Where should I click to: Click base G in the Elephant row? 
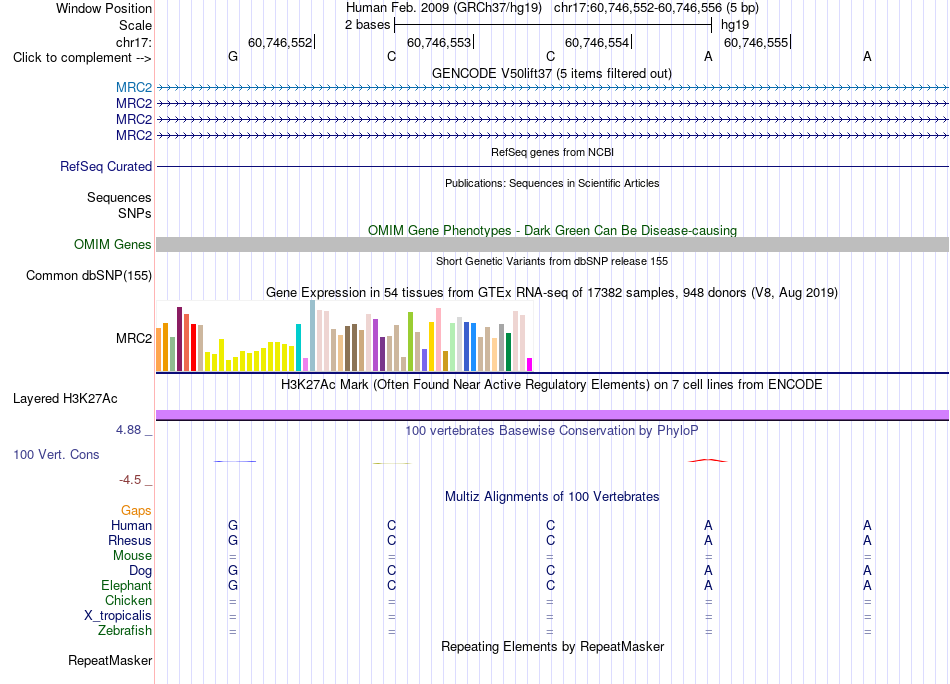233,586
